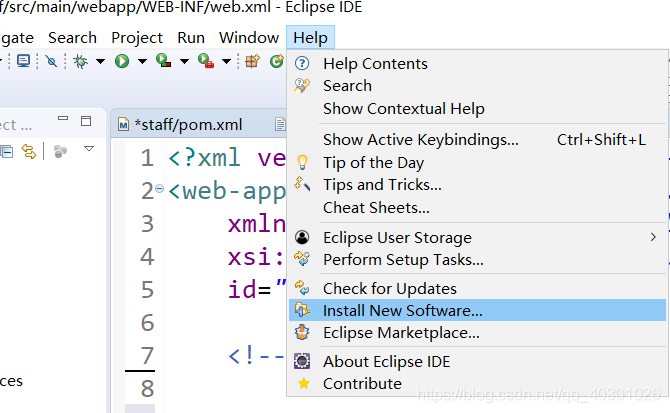Click the Tip of the Day lightbulb icon
Screen dimensions: 670x413
click(x=302, y=162)
